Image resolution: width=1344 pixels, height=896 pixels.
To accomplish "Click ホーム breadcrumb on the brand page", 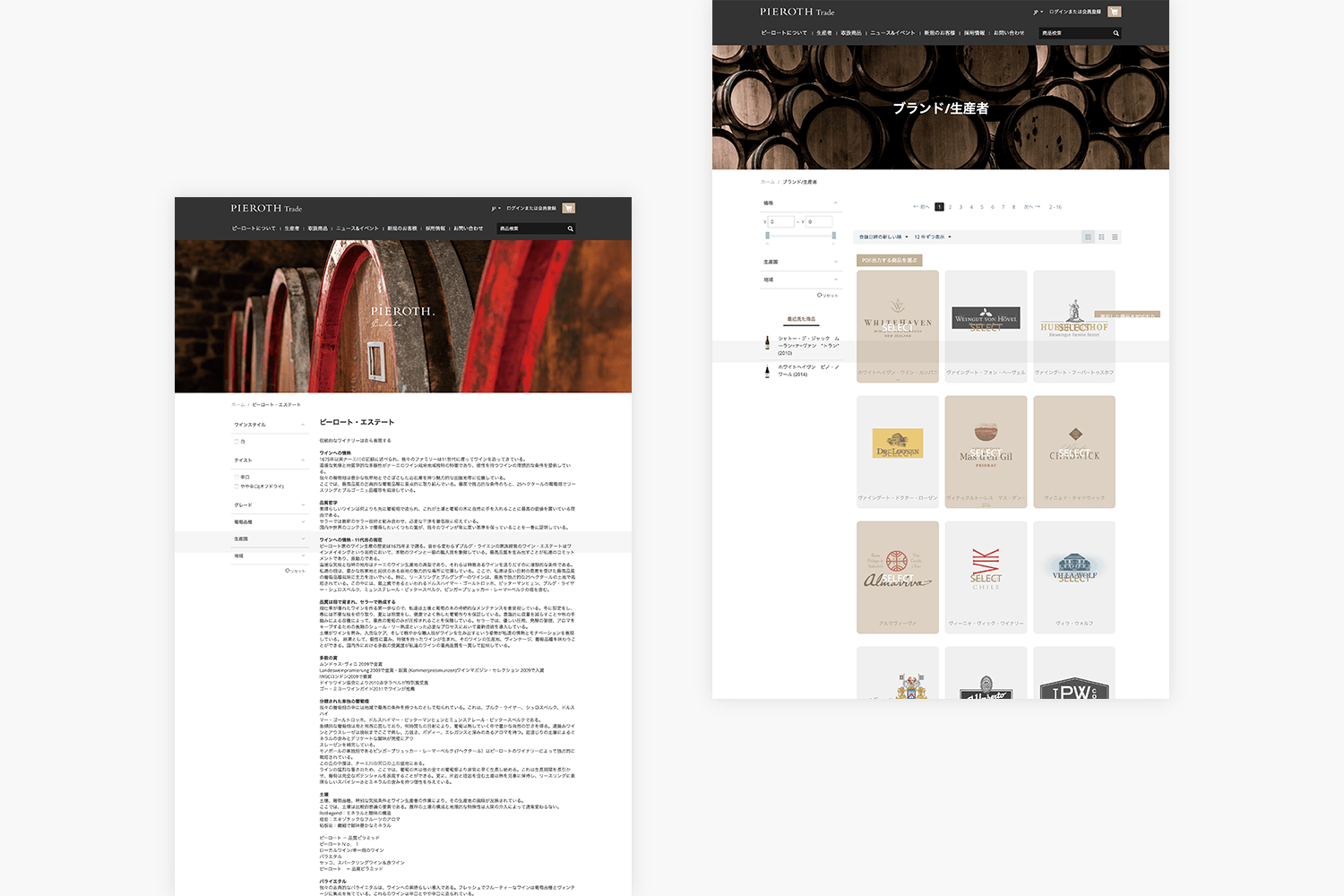I will tap(768, 182).
